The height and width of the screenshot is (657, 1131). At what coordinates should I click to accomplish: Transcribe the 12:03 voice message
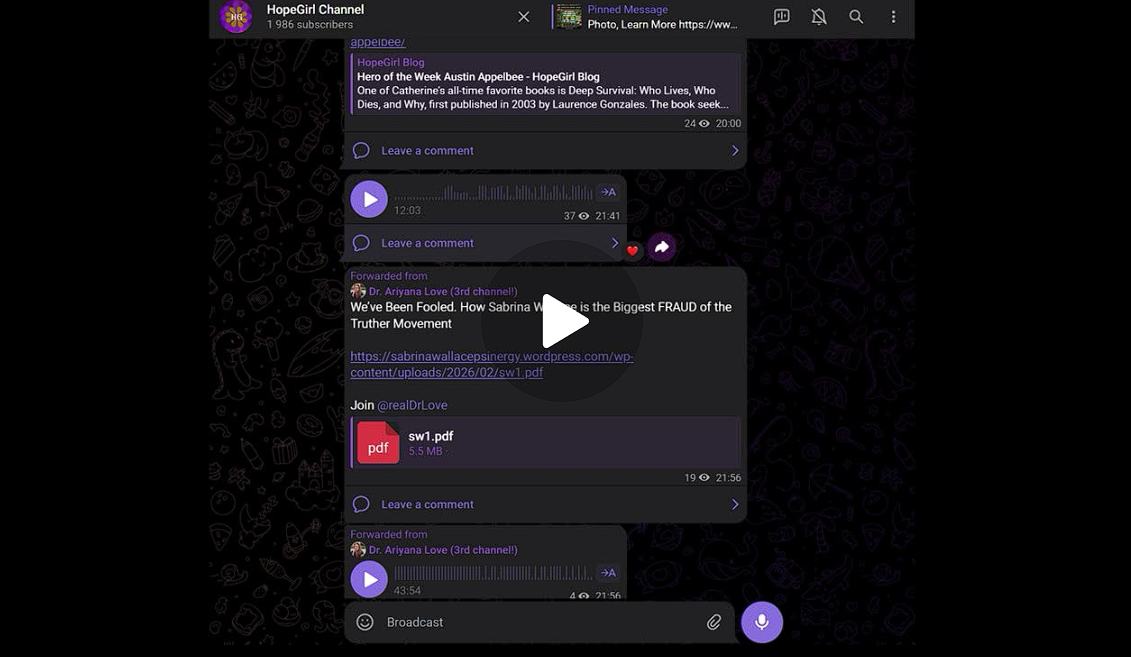click(607, 192)
